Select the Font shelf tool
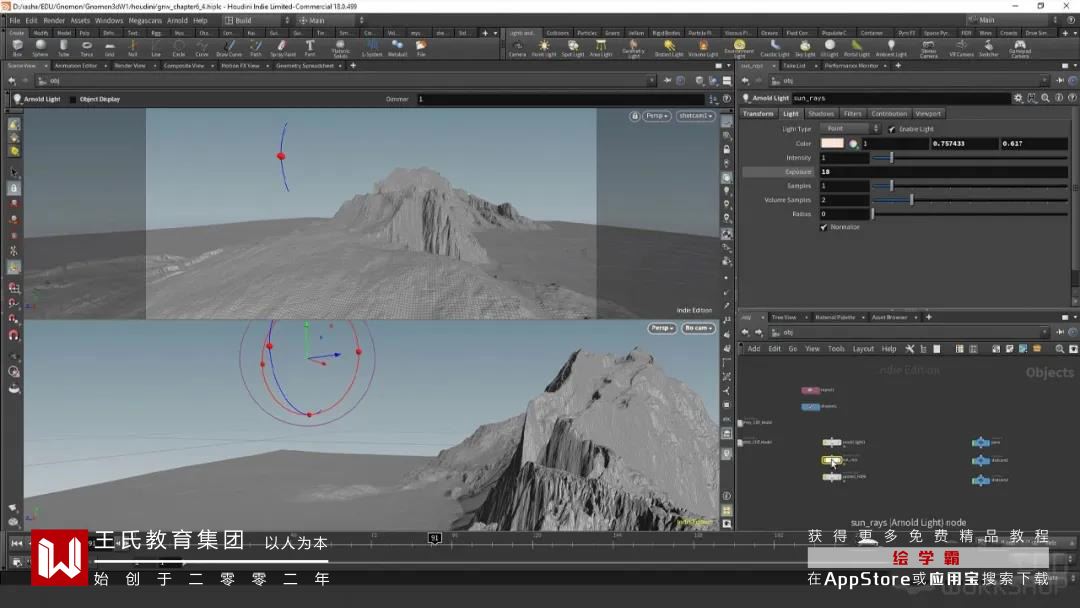Viewport: 1080px width, 608px height. 310,48
